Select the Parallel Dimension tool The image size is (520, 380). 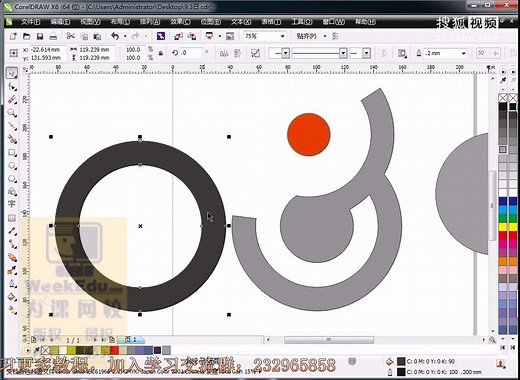coord(12,231)
